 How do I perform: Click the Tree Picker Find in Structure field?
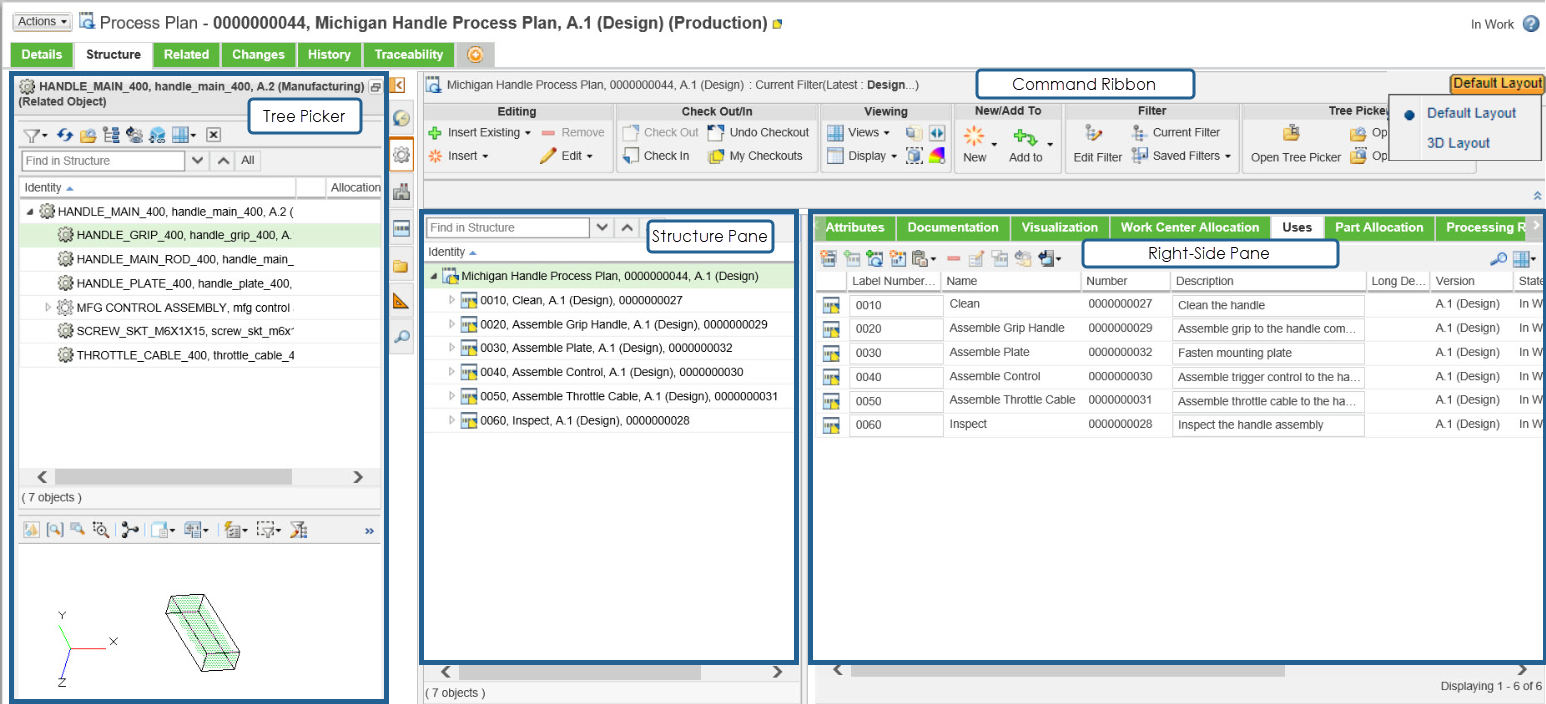tap(103, 160)
